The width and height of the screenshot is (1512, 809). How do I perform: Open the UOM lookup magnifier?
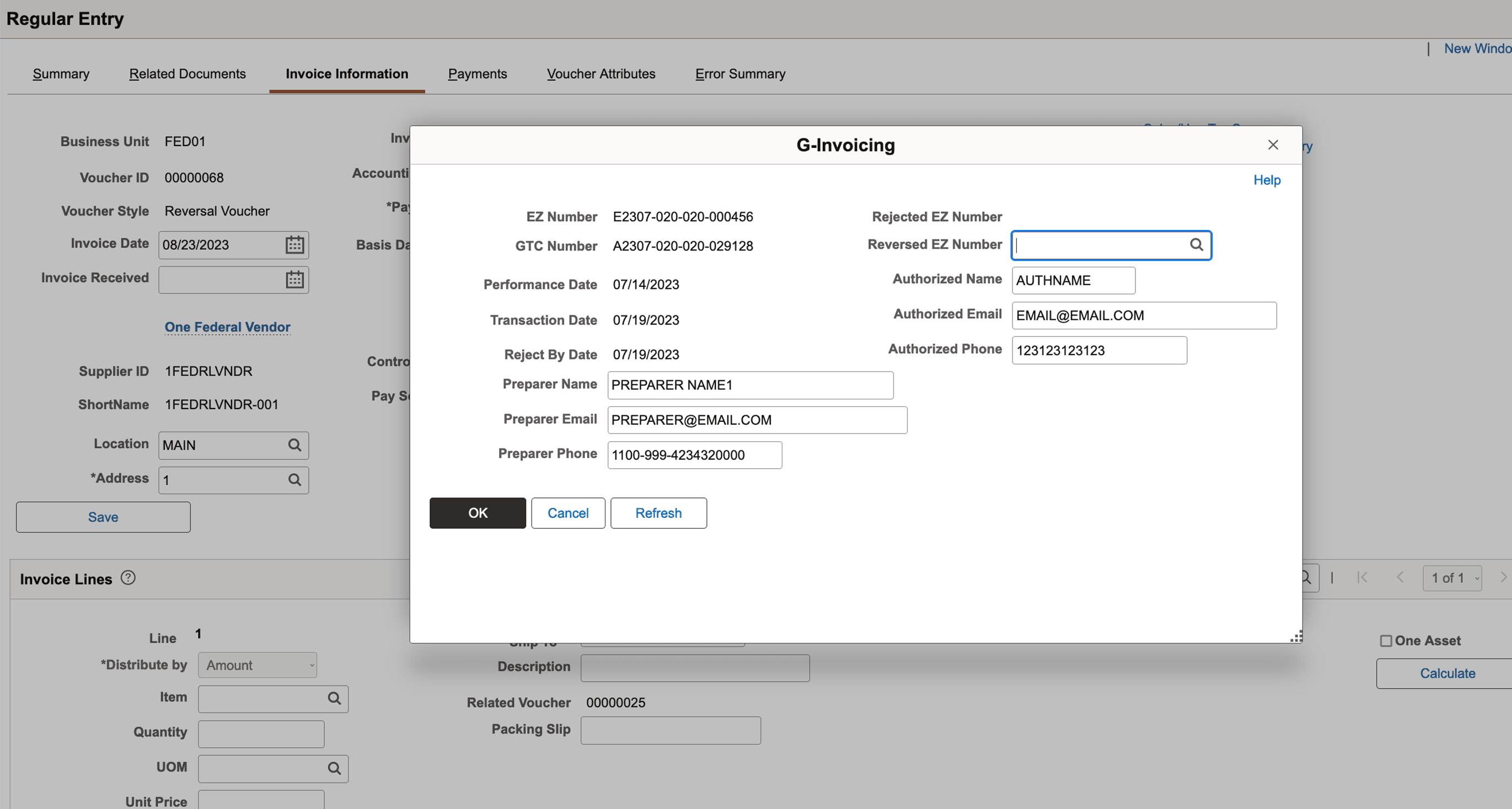point(335,768)
